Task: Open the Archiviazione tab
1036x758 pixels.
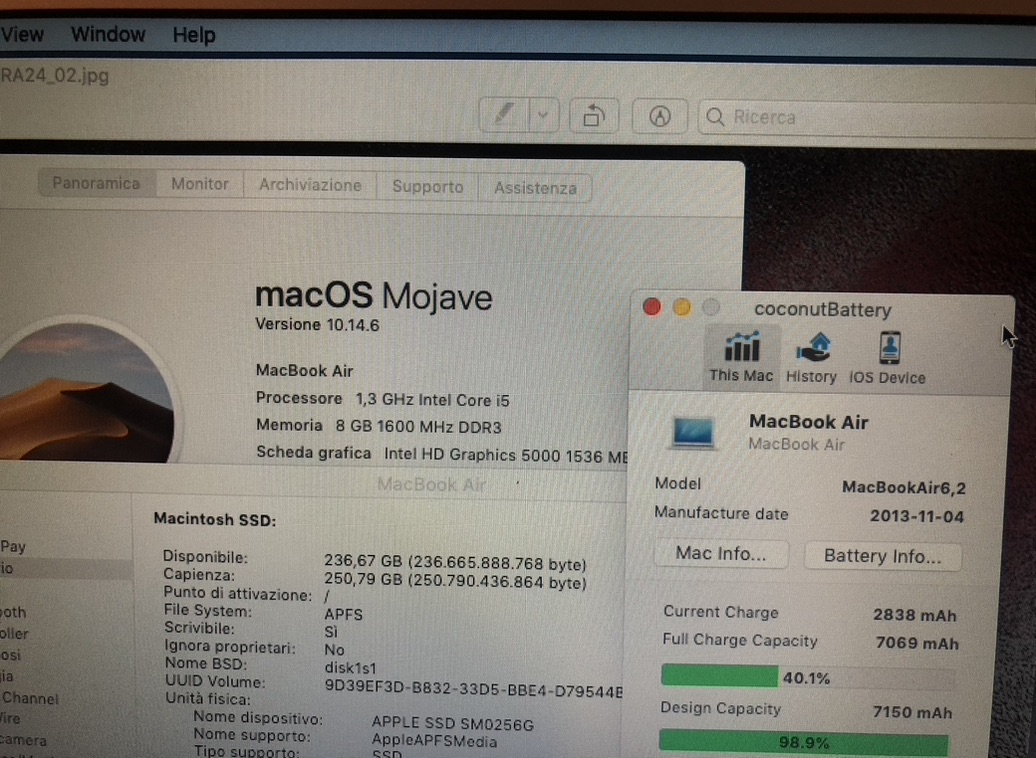Action: (x=310, y=185)
